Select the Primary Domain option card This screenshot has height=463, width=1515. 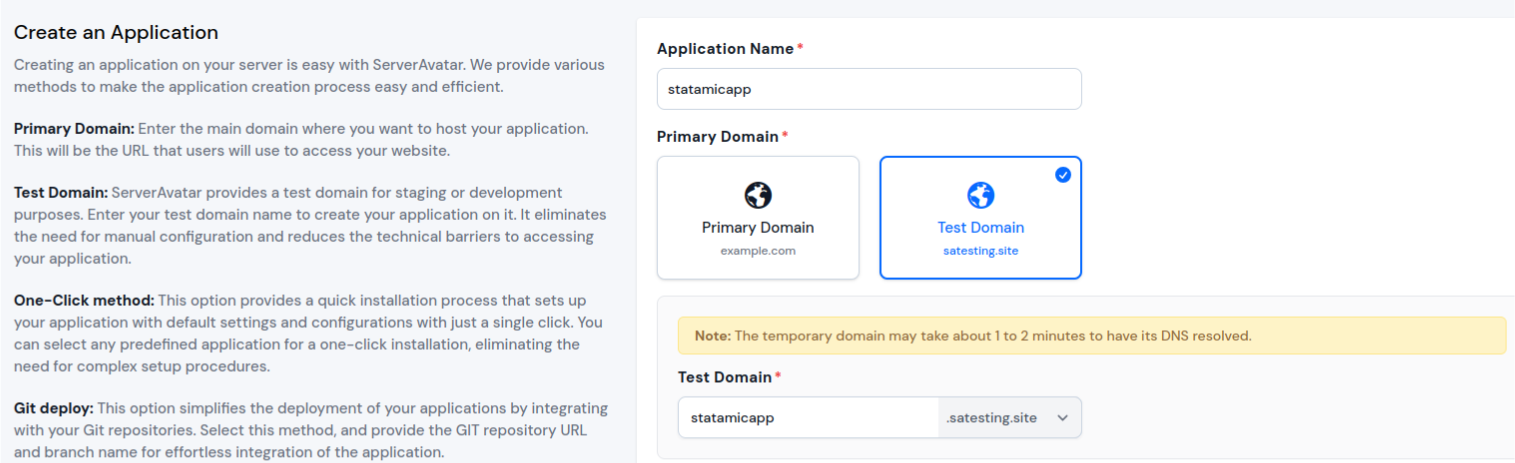point(758,217)
